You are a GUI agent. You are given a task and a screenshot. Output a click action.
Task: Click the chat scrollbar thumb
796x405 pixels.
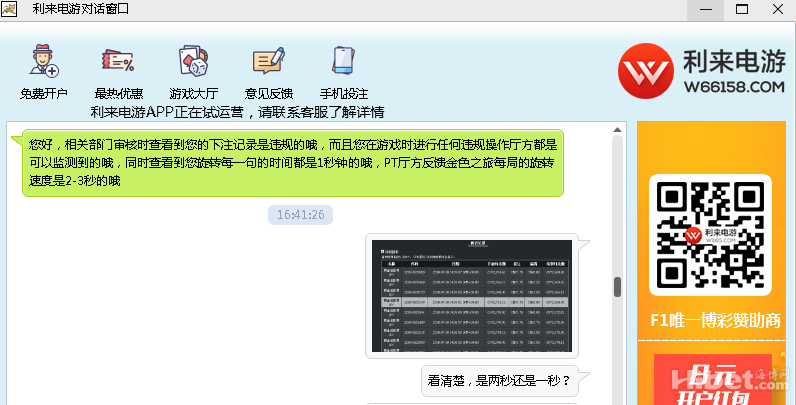618,287
